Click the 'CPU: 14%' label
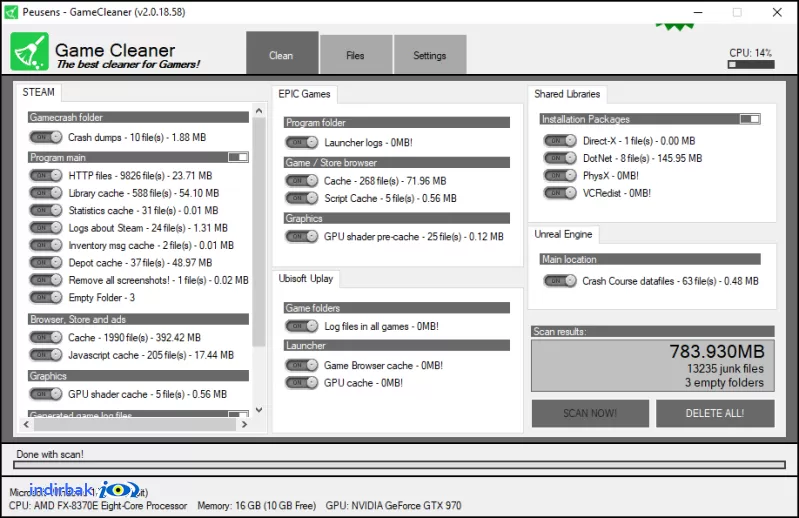Image resolution: width=799 pixels, height=518 pixels. (750, 53)
